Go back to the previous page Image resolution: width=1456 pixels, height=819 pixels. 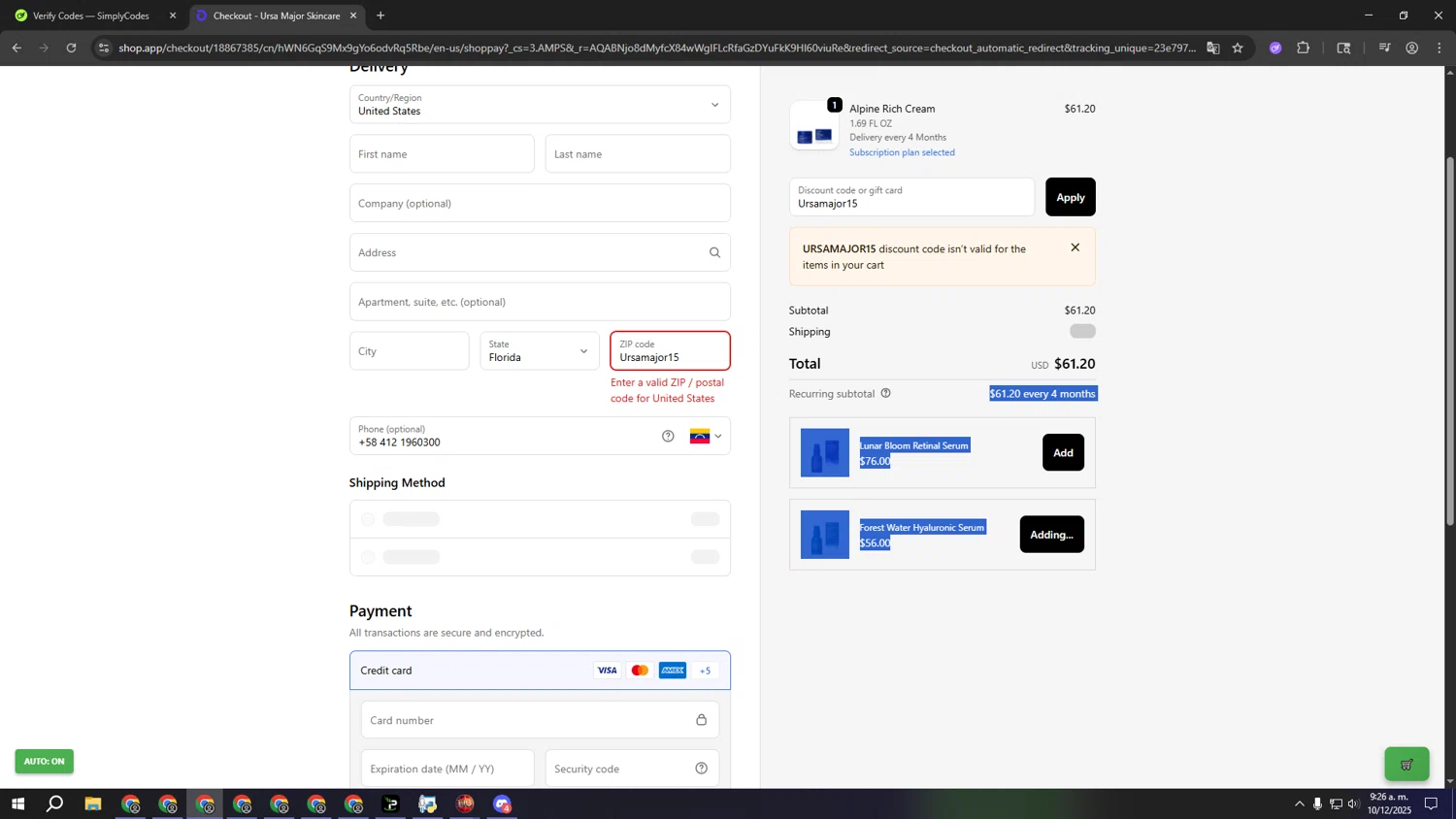(x=17, y=48)
